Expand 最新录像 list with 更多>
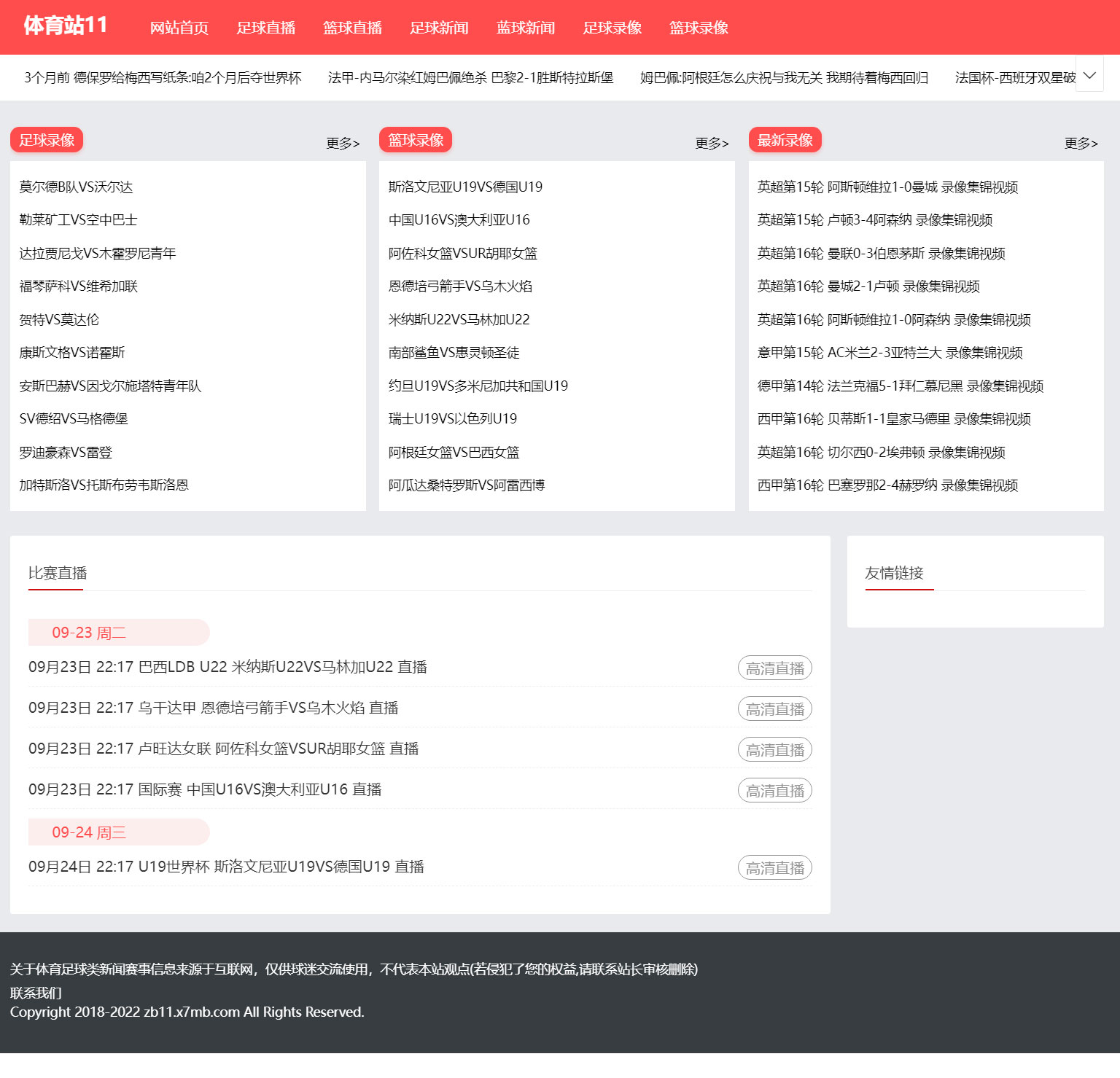Image resolution: width=1120 pixels, height=1078 pixels. click(x=1081, y=143)
